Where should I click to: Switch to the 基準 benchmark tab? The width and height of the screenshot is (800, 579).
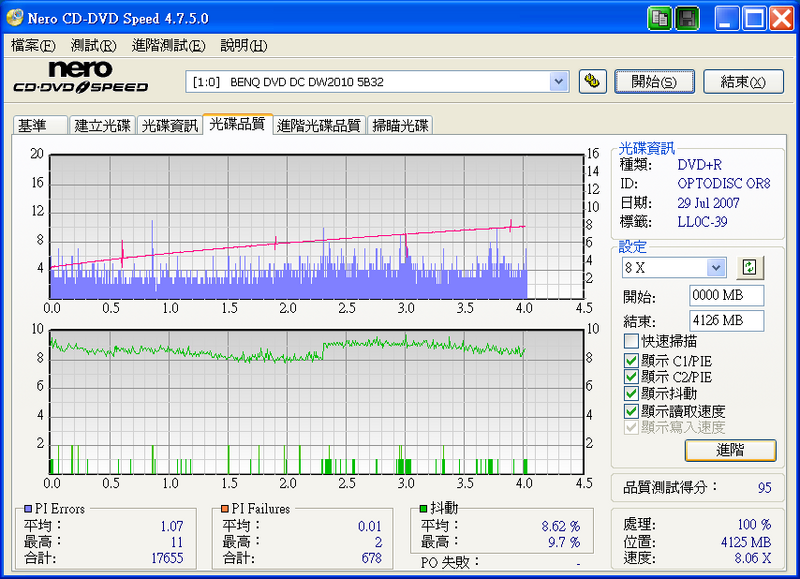[x=40, y=125]
